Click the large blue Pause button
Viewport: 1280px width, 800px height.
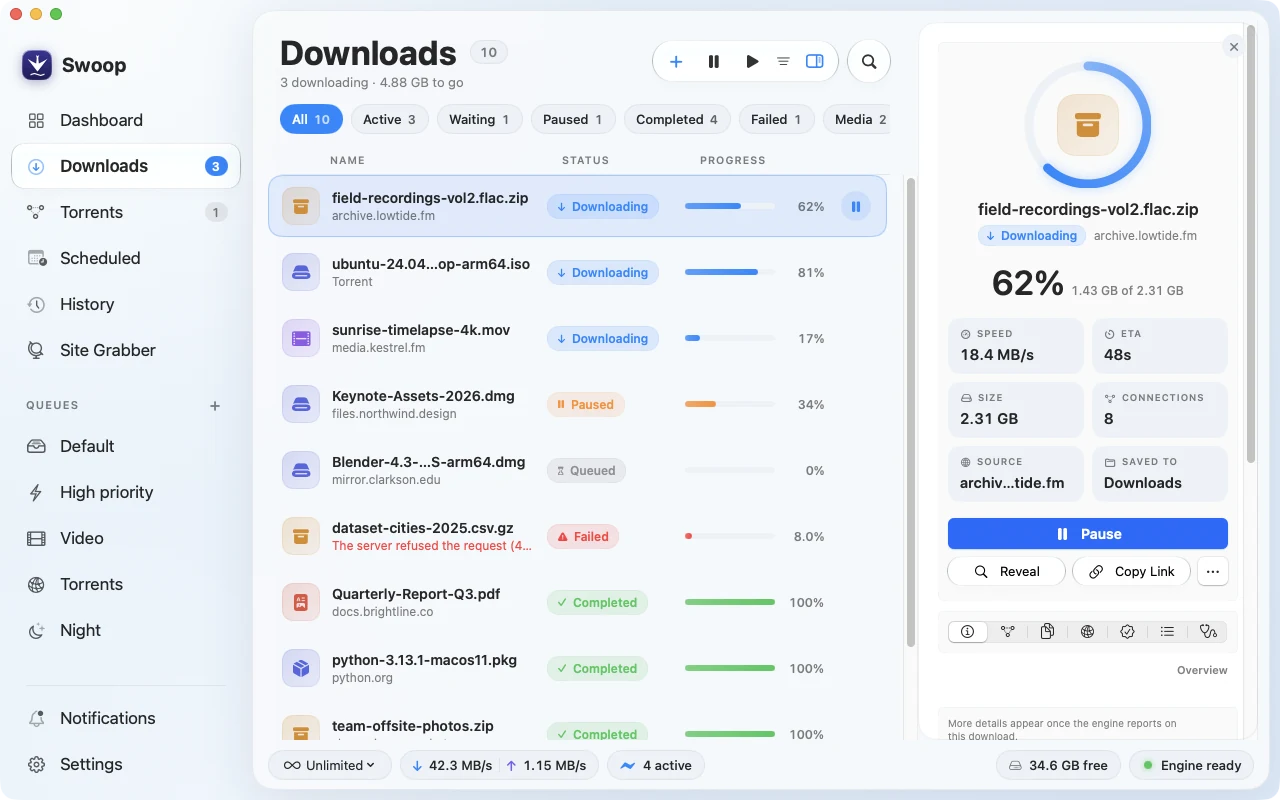click(1088, 534)
